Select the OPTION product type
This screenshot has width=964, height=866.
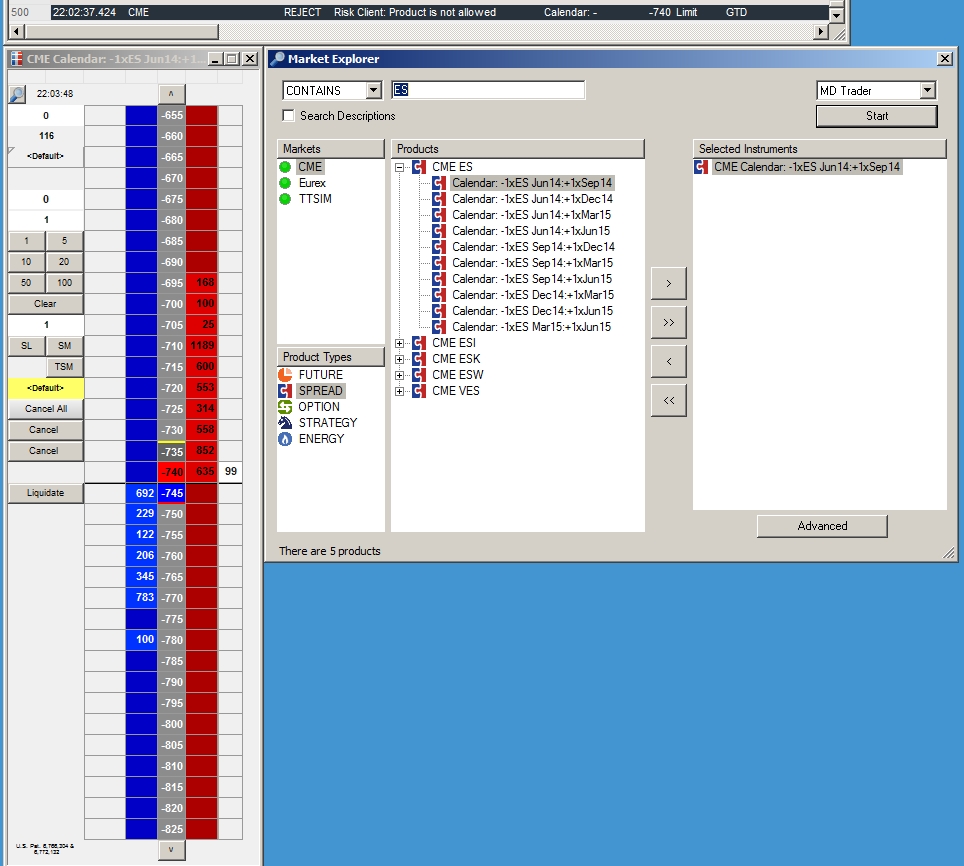click(318, 407)
